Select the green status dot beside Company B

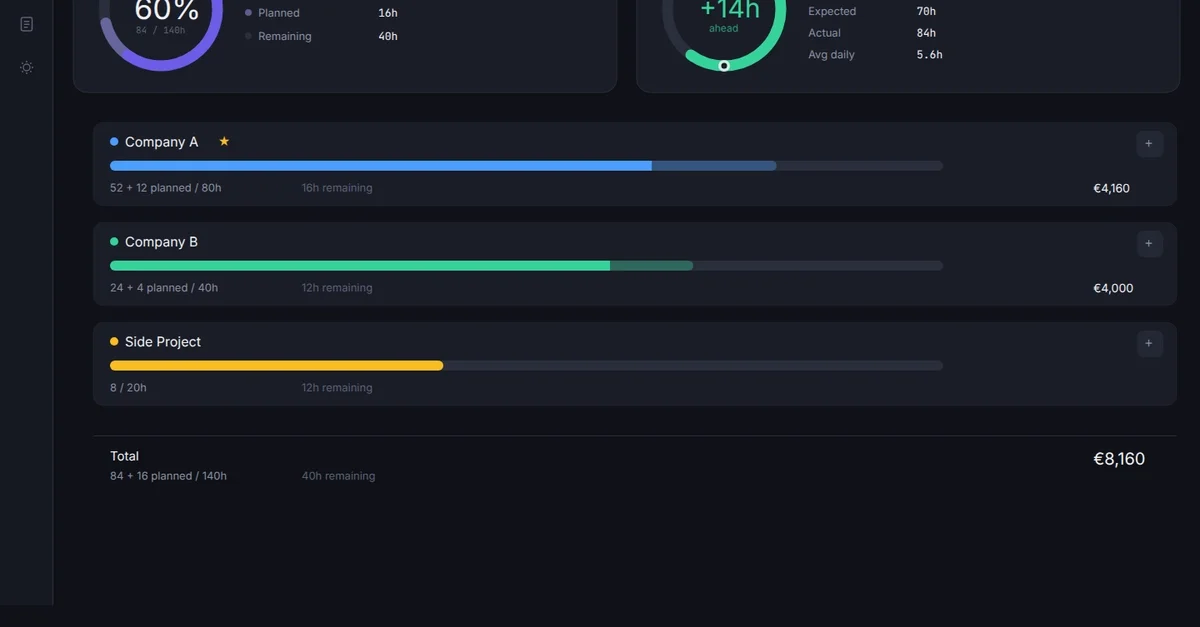(112, 241)
